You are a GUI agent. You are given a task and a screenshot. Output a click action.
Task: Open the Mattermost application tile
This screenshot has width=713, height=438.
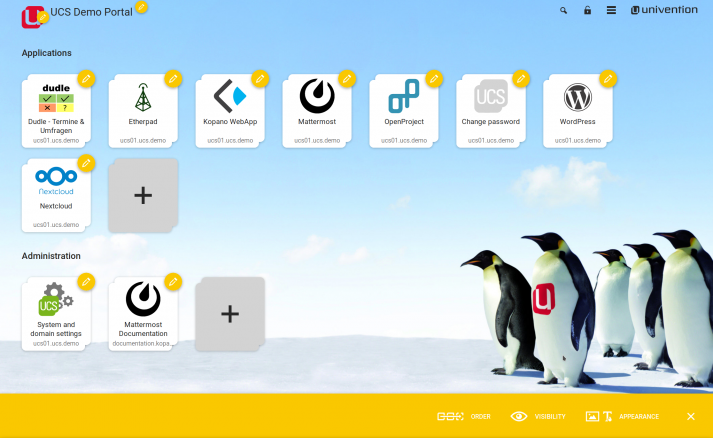tap(317, 111)
